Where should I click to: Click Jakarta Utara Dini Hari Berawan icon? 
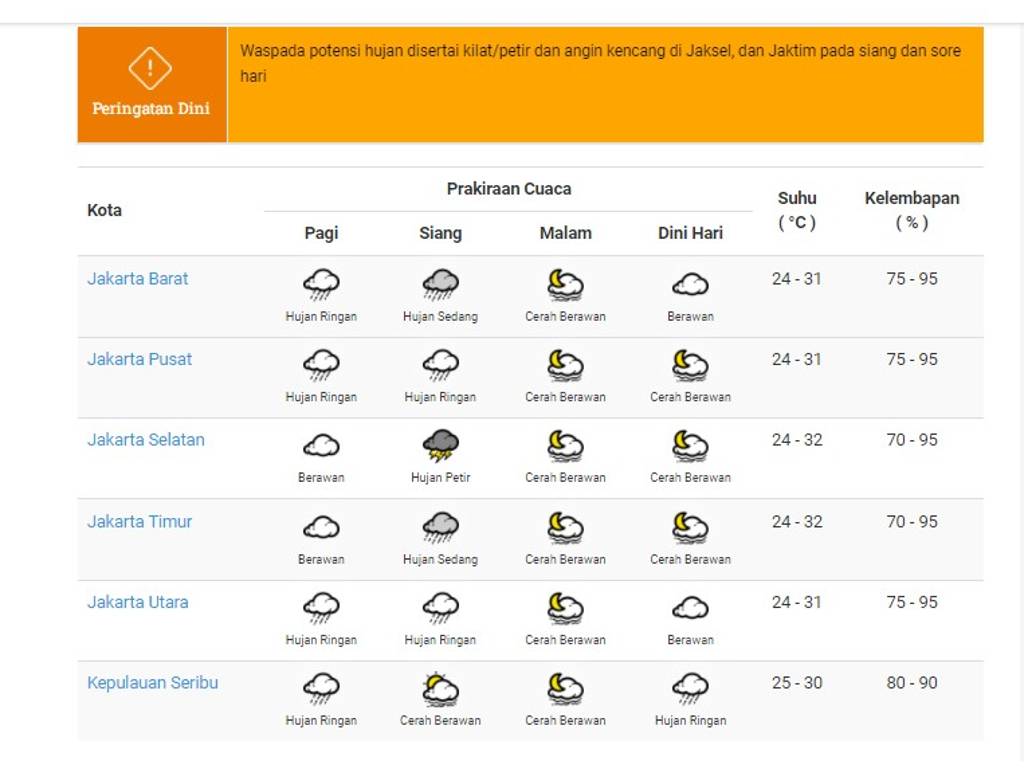(x=690, y=608)
